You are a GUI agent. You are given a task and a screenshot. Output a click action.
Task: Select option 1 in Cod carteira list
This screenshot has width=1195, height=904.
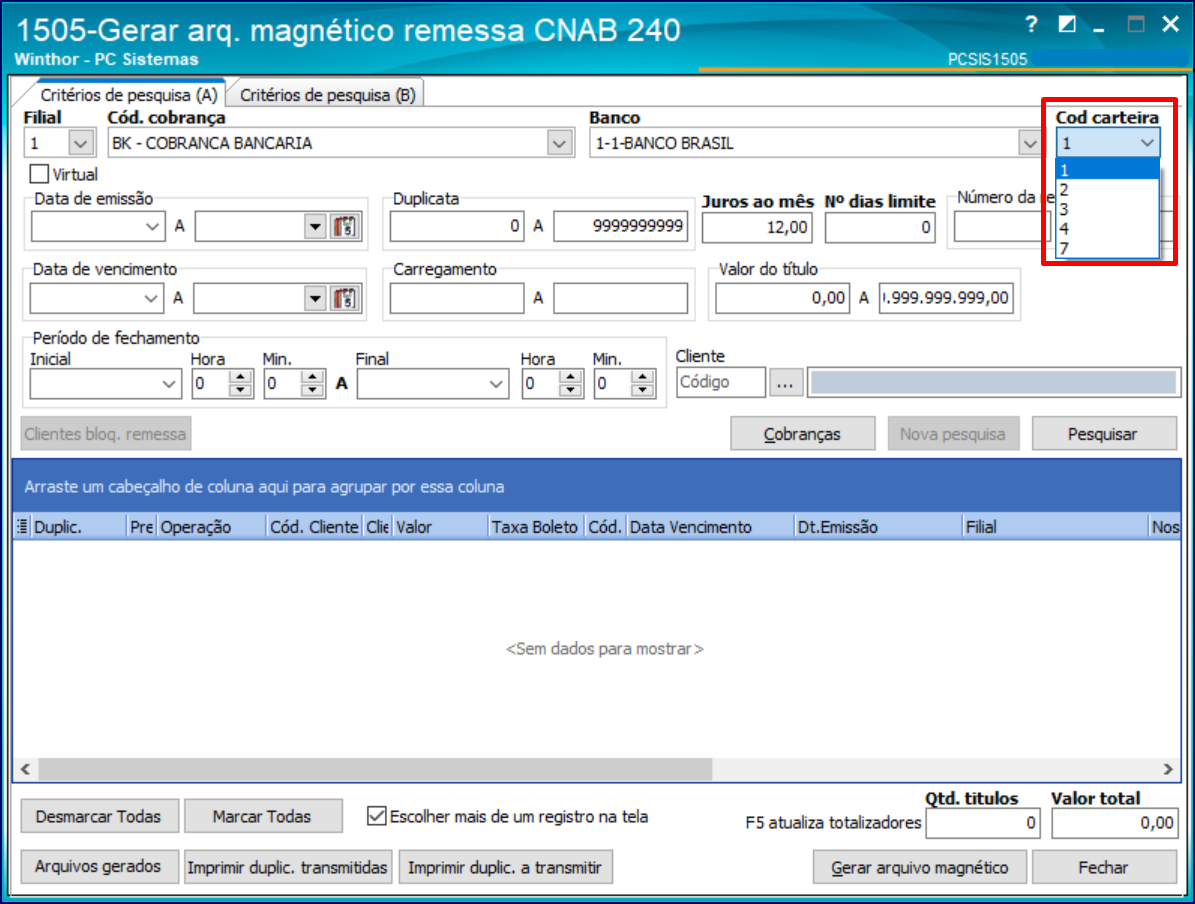click(1107, 170)
